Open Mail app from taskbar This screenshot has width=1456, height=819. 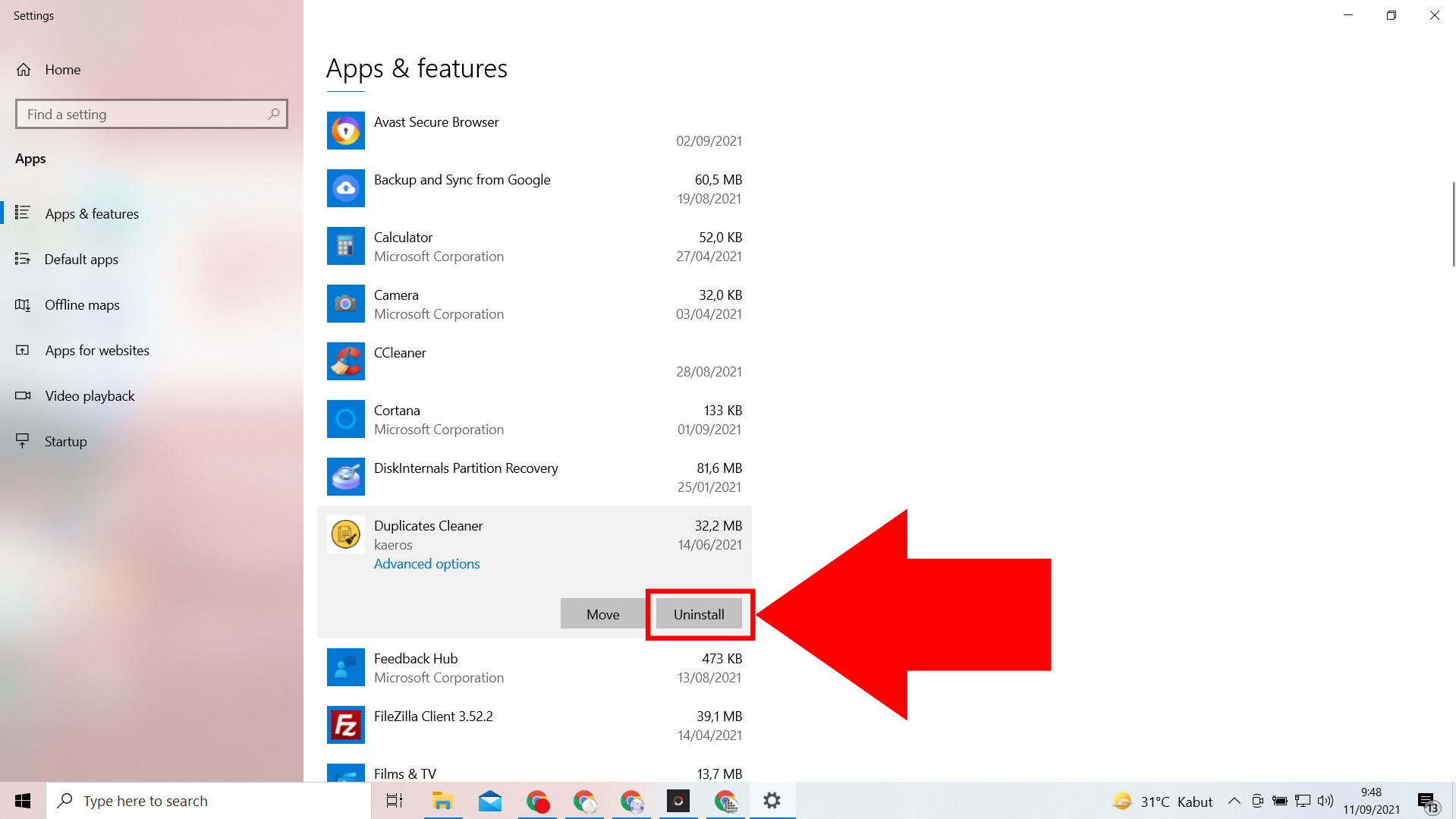[490, 801]
